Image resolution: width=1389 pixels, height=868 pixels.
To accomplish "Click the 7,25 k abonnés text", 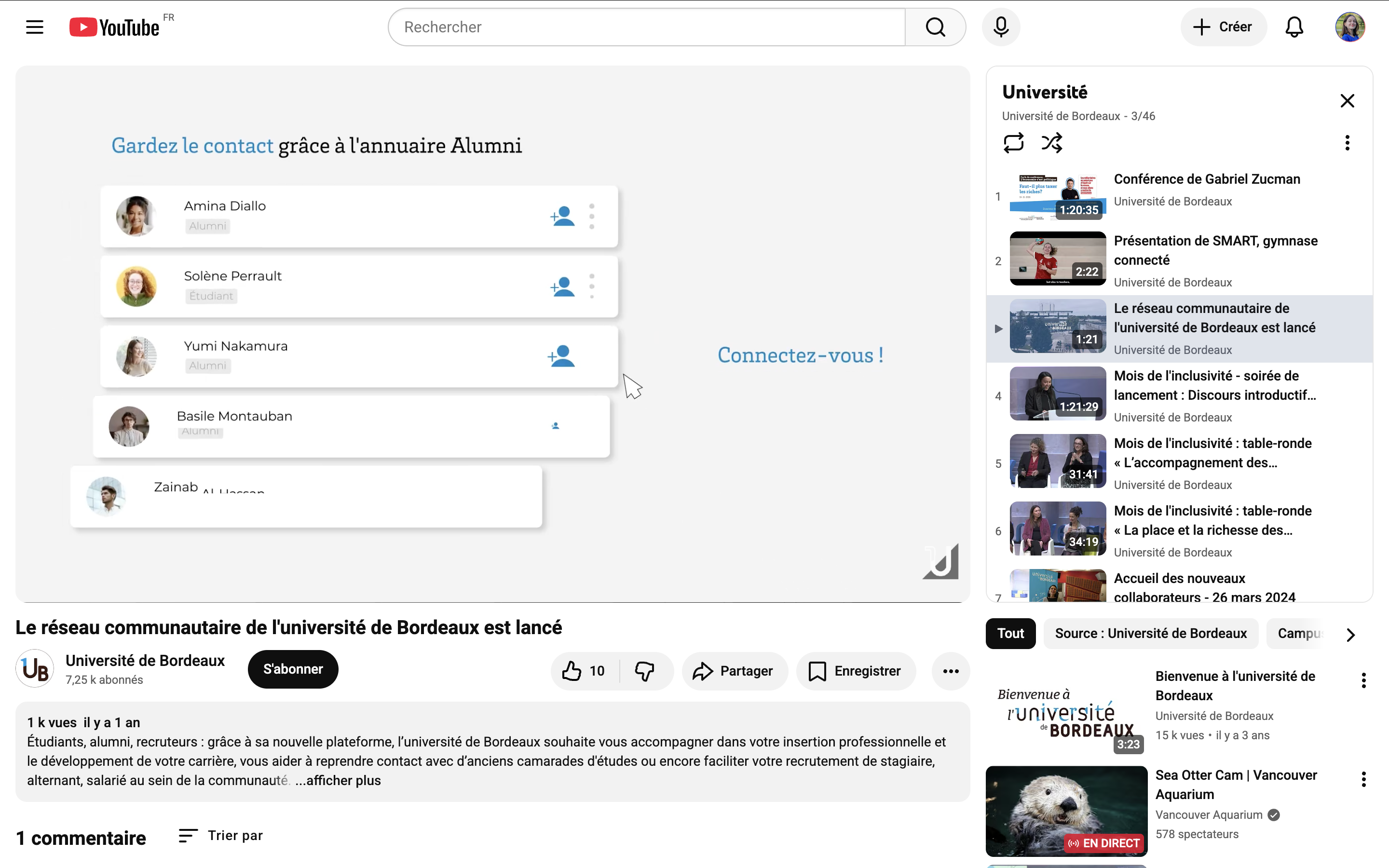I will [104, 680].
